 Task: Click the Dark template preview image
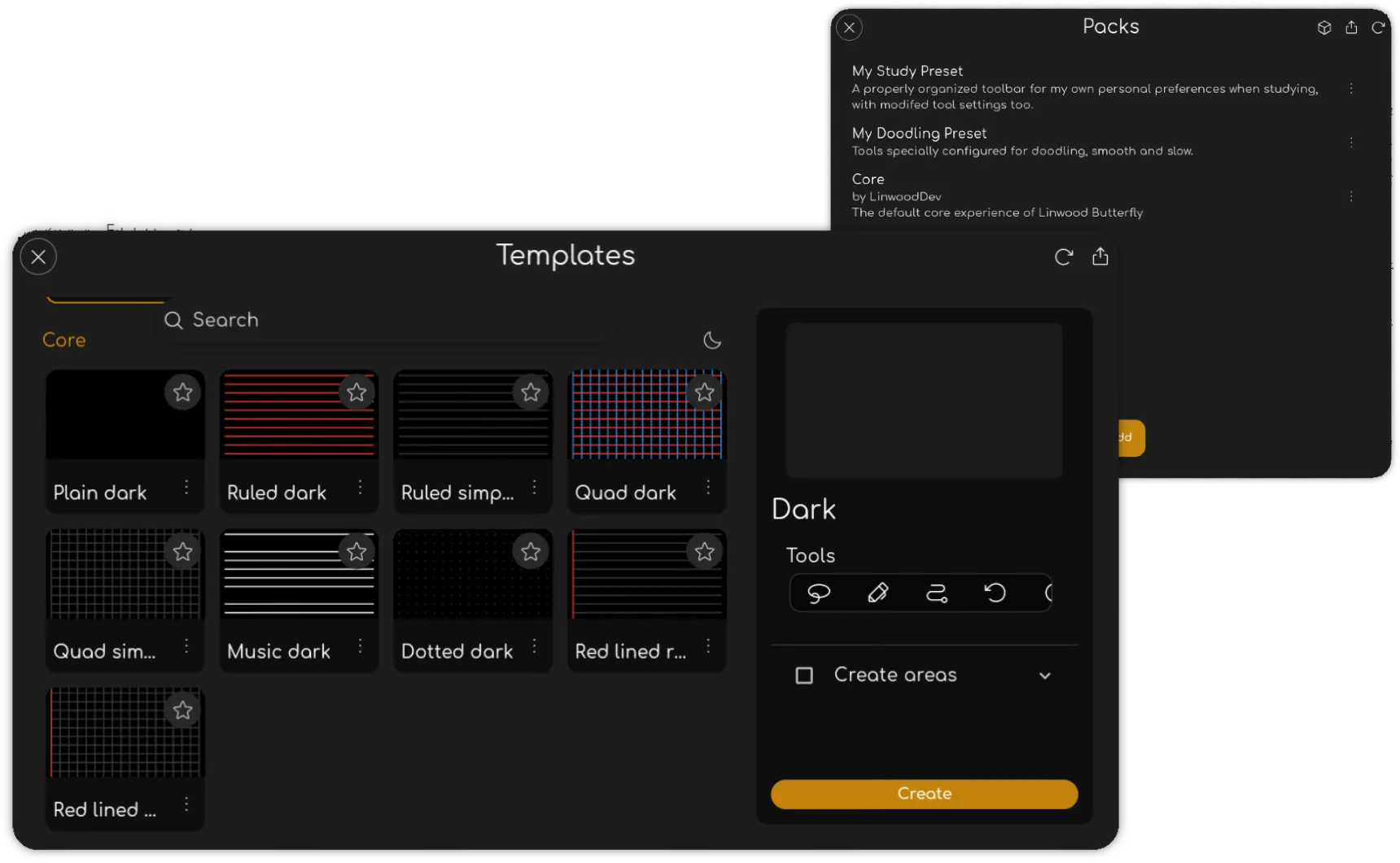coord(924,400)
